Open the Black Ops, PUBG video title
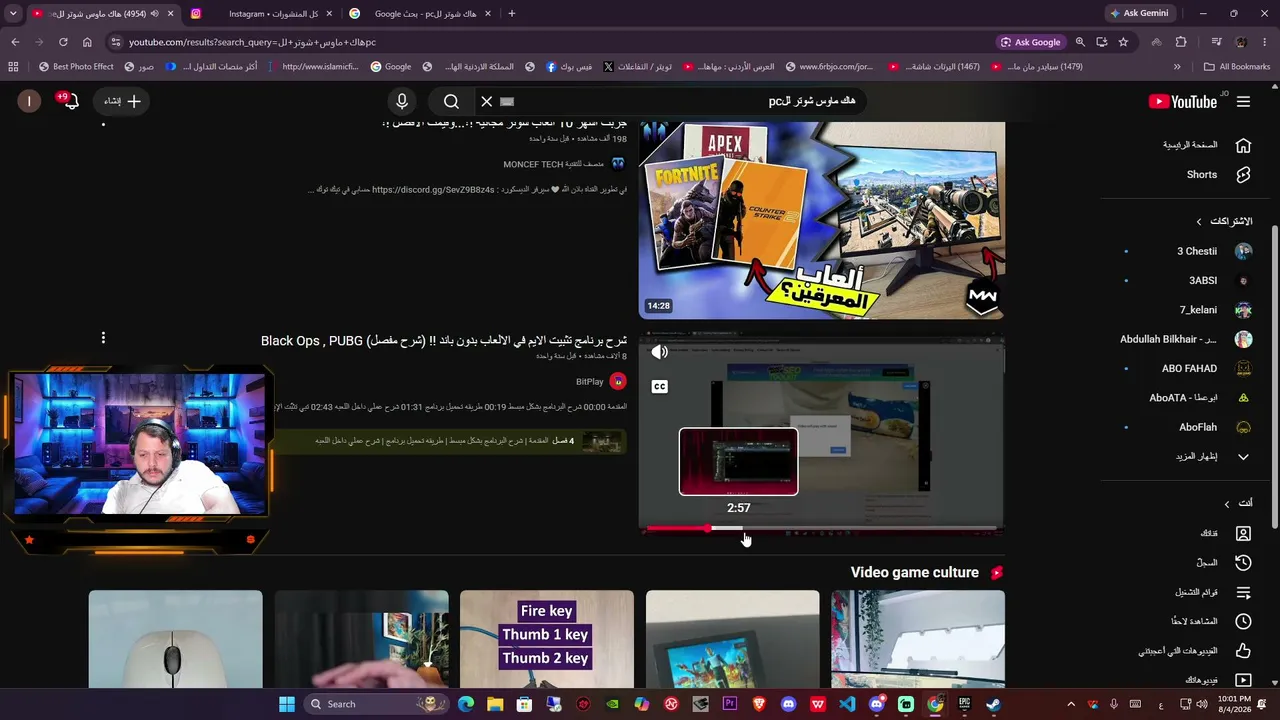 pos(444,341)
